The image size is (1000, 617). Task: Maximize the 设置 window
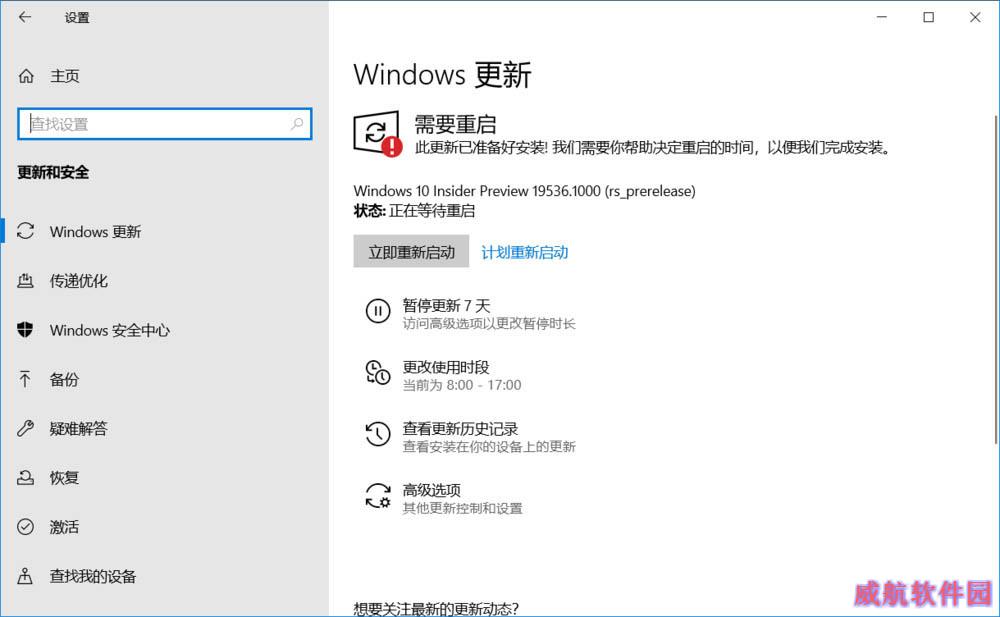[929, 17]
